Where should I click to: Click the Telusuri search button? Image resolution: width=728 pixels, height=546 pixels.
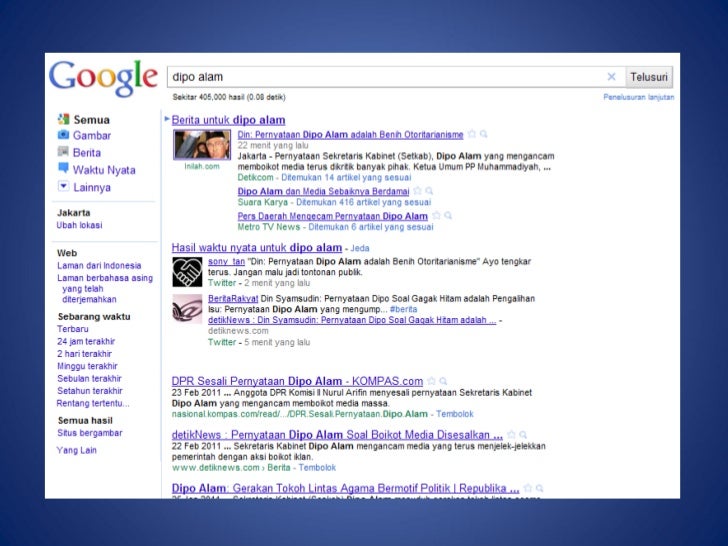coord(649,77)
